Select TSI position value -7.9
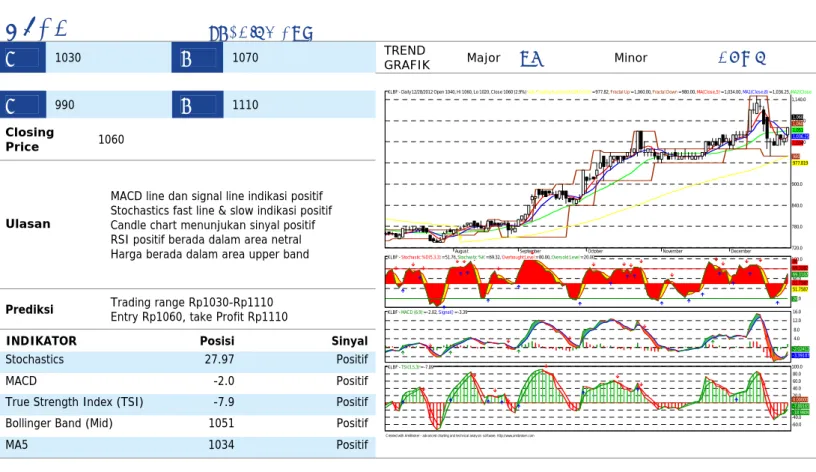The width and height of the screenshot is (816, 472). tap(224, 402)
